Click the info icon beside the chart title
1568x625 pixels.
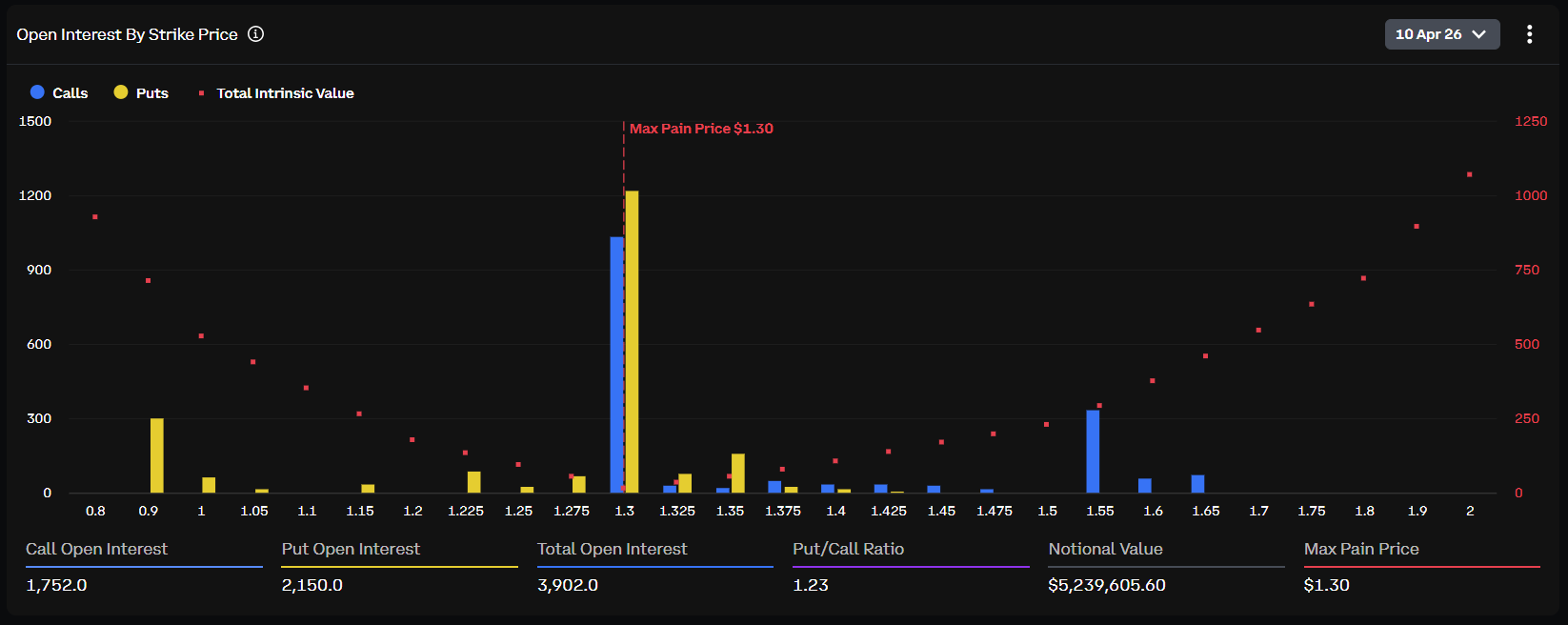click(255, 34)
